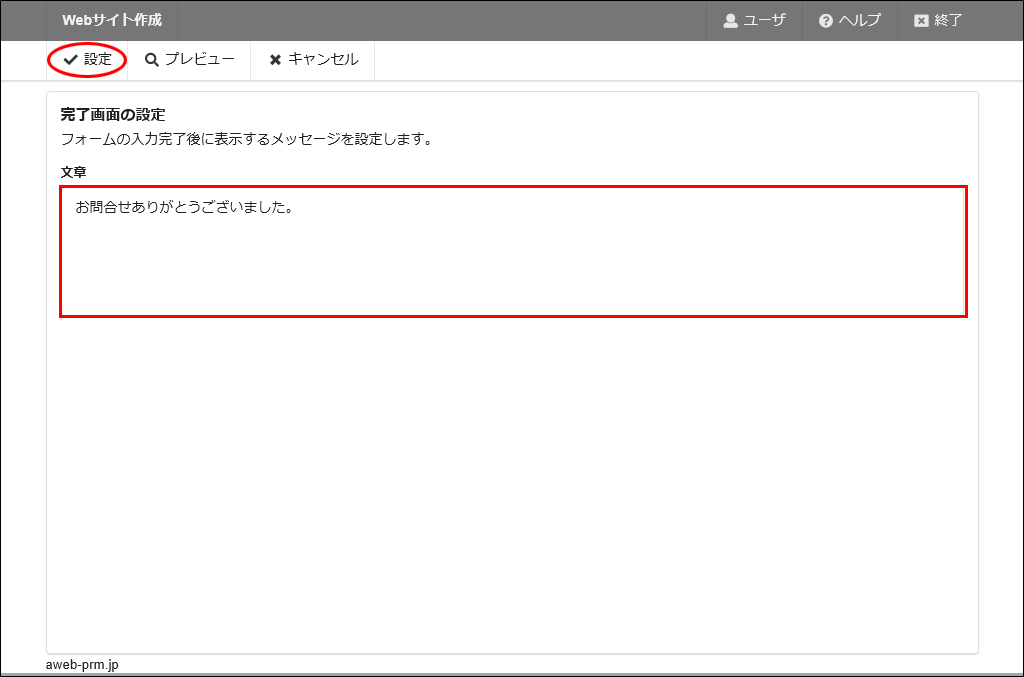Click the checkmark icon beside 設定
The image size is (1024, 677).
tap(70, 60)
